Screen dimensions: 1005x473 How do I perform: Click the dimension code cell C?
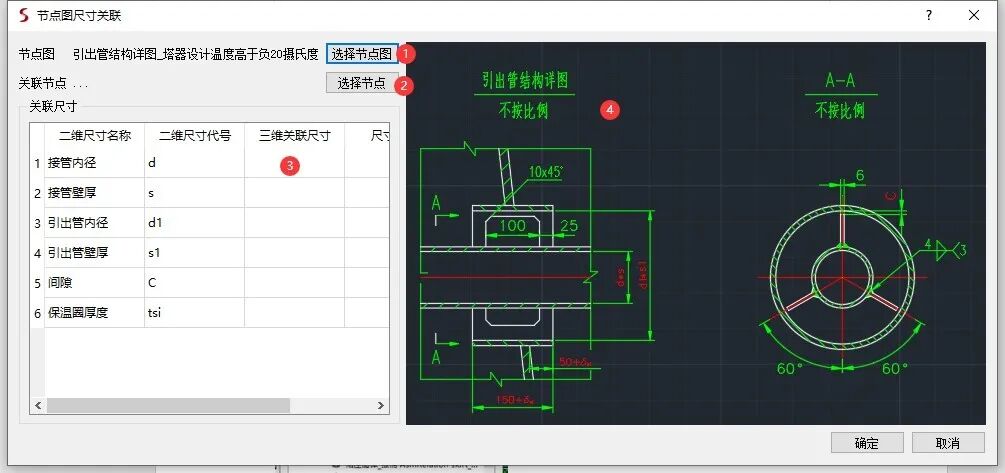[194, 283]
